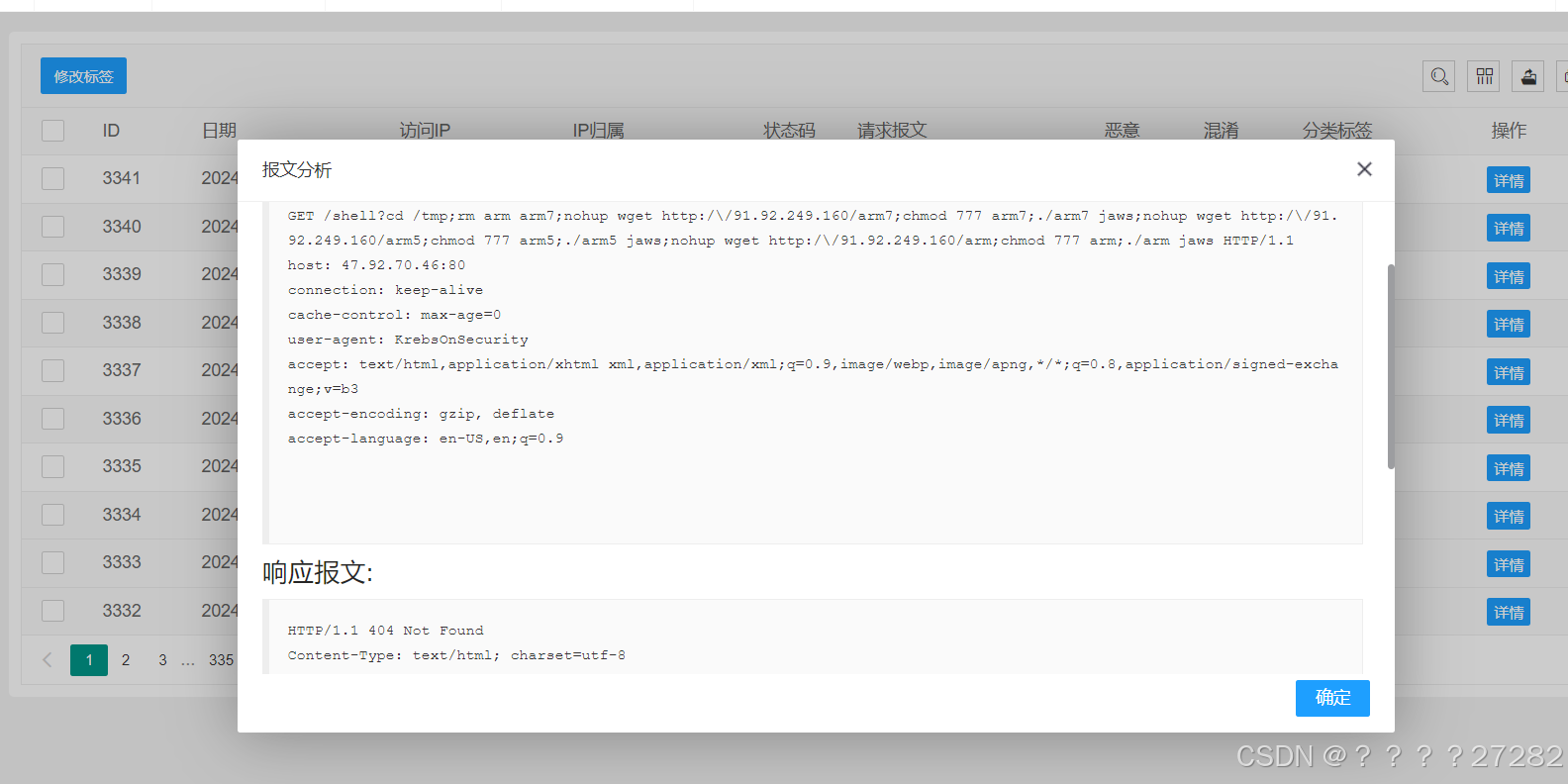1568x784 pixels.
Task: Click the dialog's vertical scrollbar thumb
Action: pyautogui.click(x=1391, y=366)
